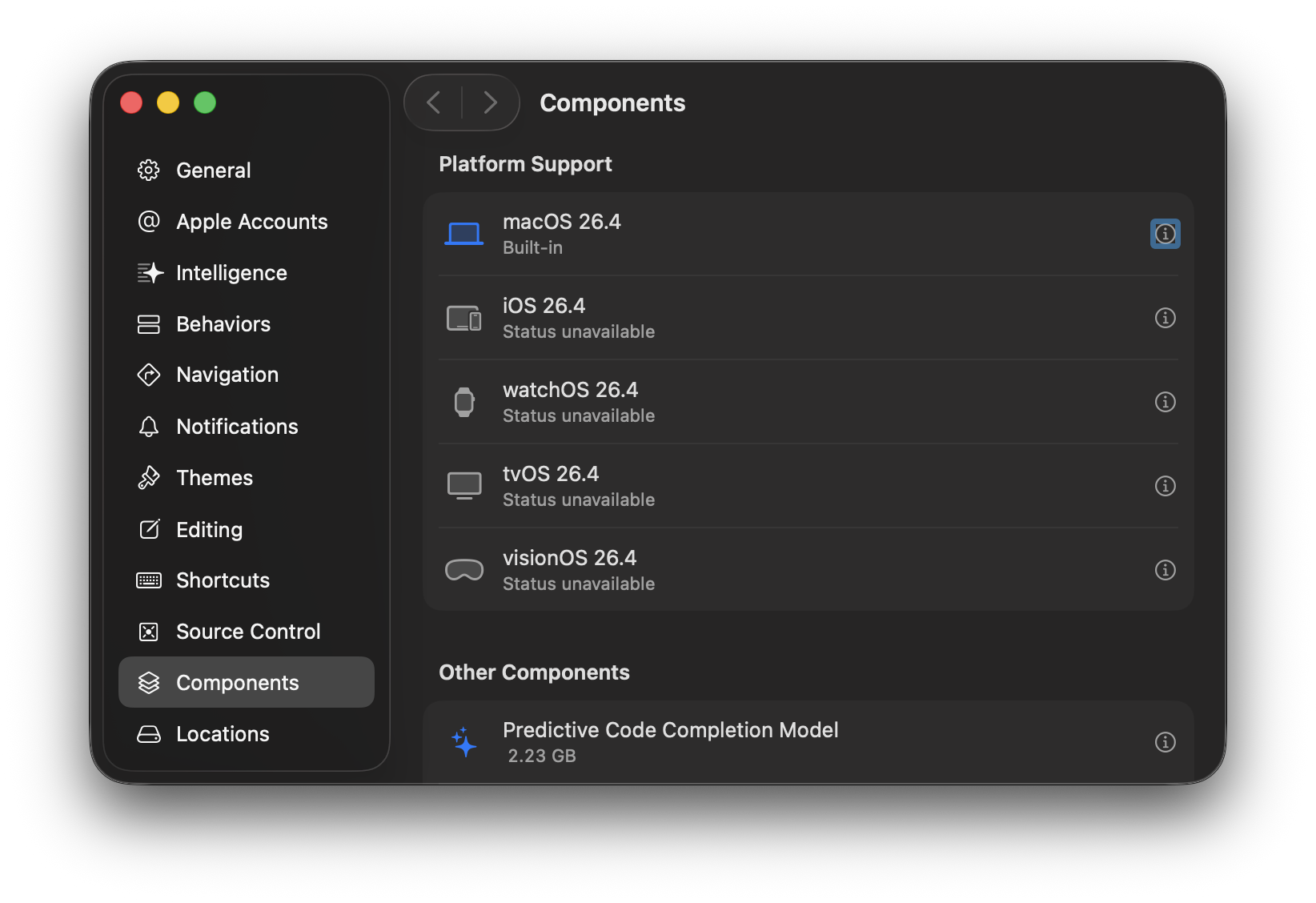The image size is (1316, 903).
Task: Click the 'watchOS 26.4' row title
Action: point(571,390)
